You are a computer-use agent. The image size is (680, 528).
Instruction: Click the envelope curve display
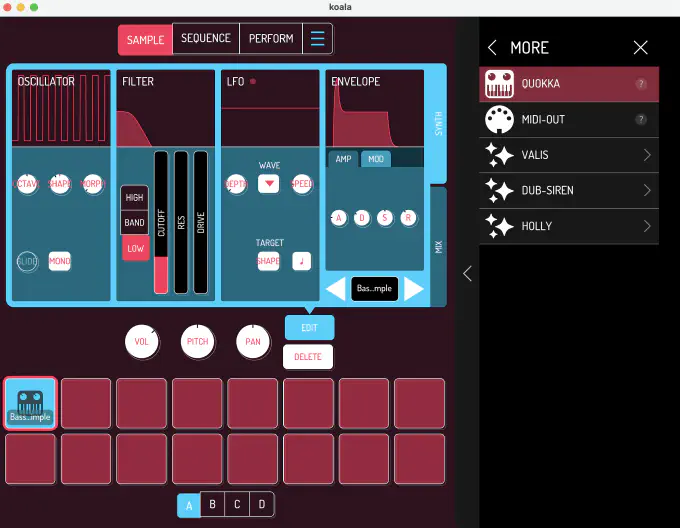coord(375,108)
